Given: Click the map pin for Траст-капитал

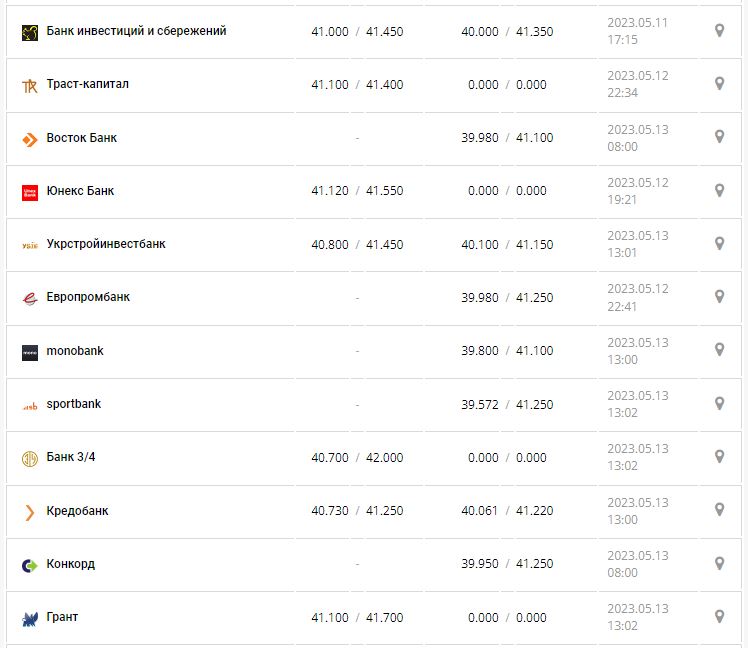Looking at the screenshot, I should tap(719, 84).
